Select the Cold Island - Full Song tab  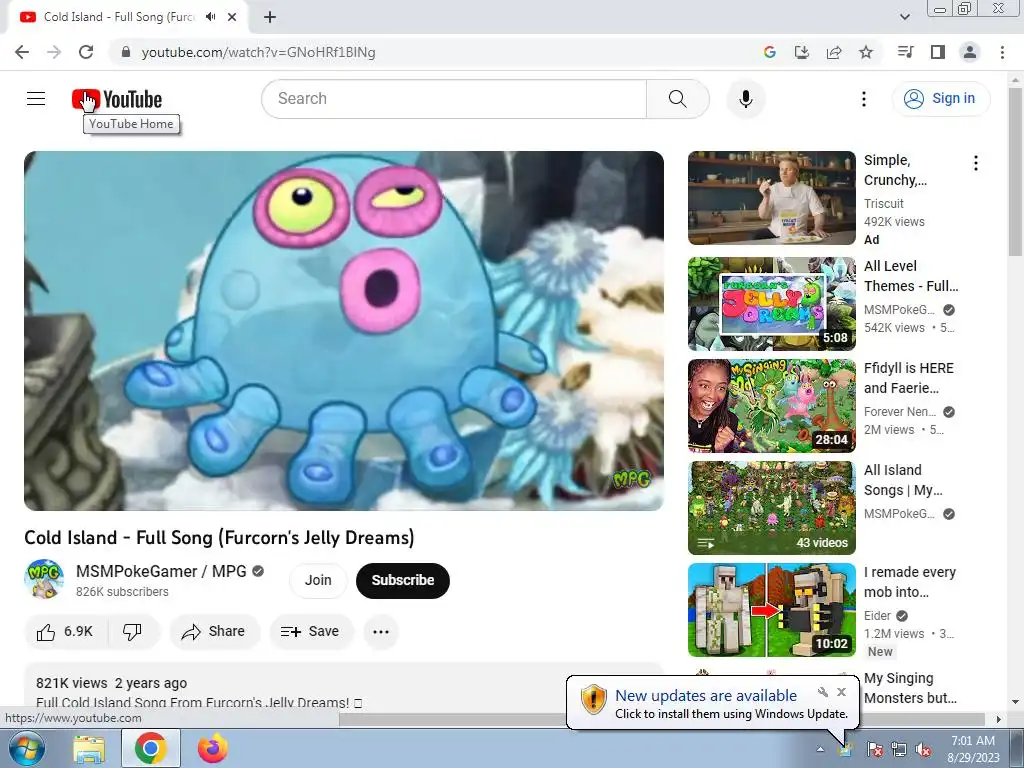119,17
